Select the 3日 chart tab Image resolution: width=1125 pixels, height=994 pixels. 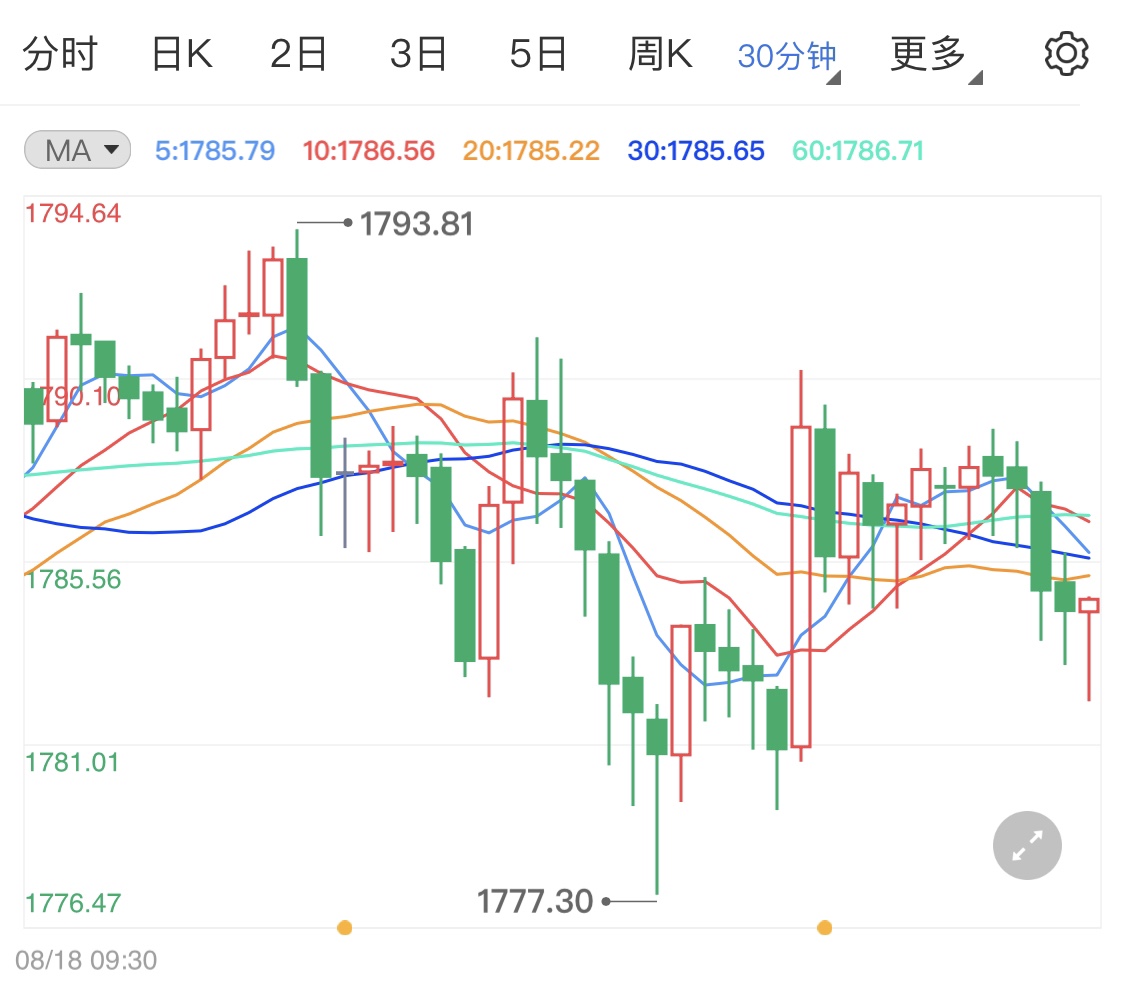pyautogui.click(x=418, y=55)
